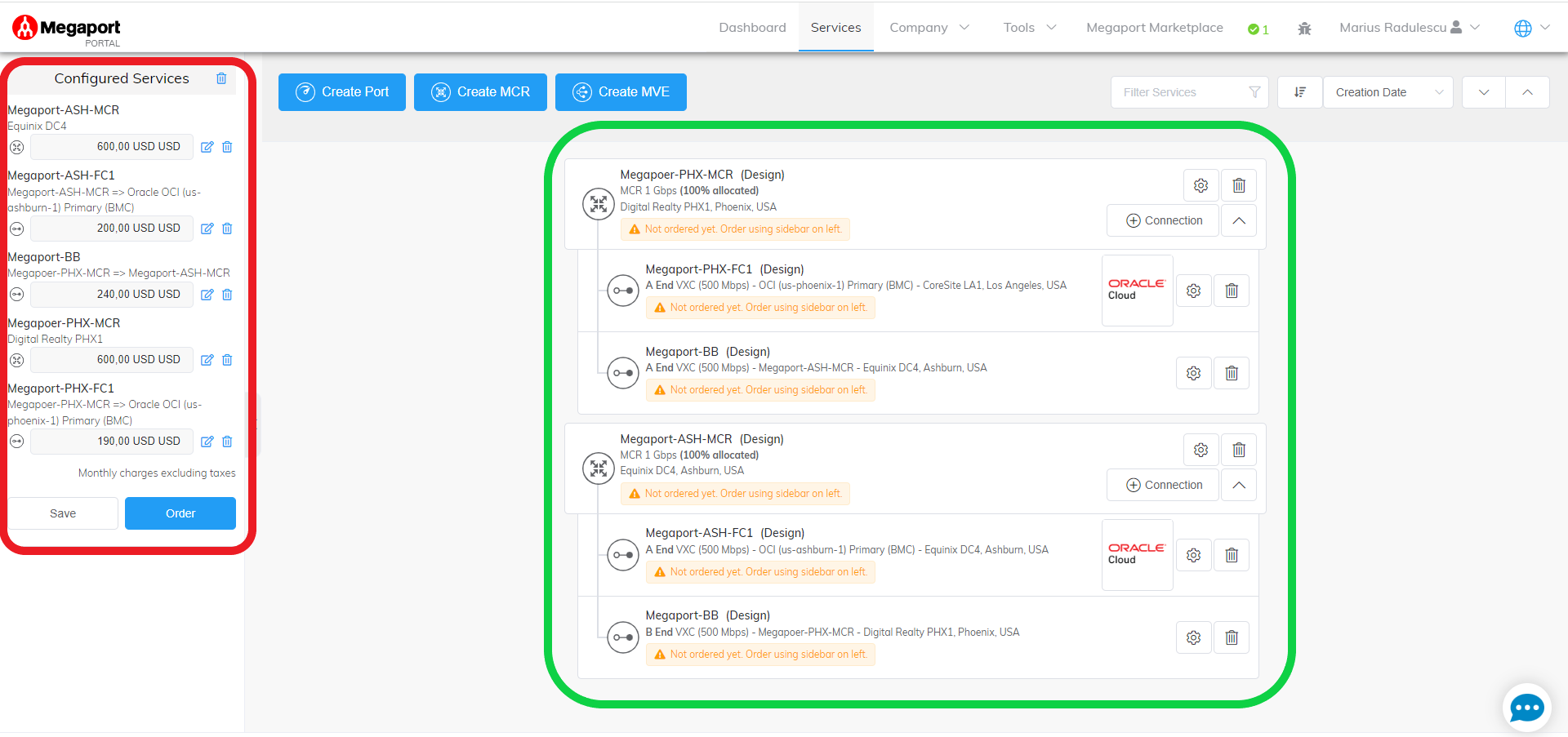Viewport: 1568px width, 737px height.
Task: Collapse the Megapoer-PHX-MCR connections list
Action: point(1238,221)
